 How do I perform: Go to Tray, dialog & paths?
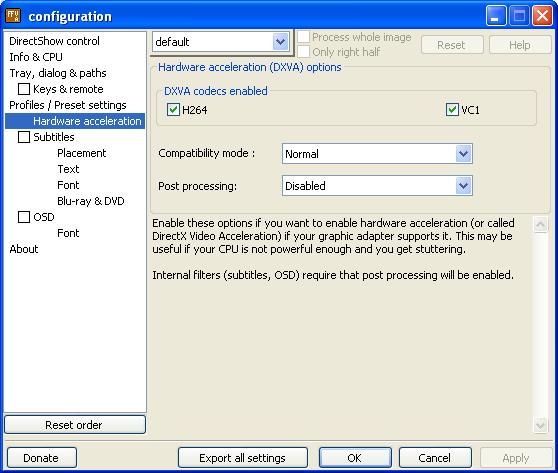click(x=58, y=73)
